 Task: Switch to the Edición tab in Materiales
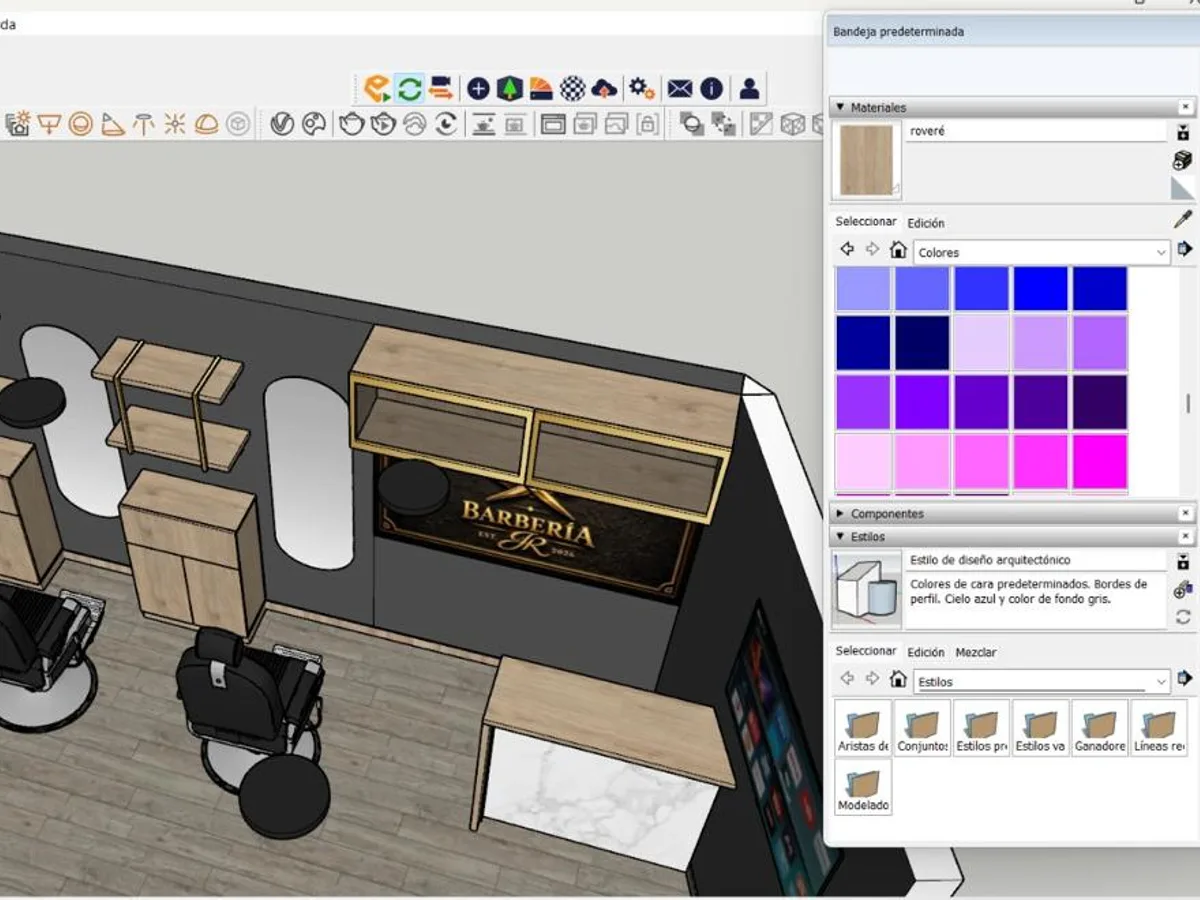click(926, 223)
